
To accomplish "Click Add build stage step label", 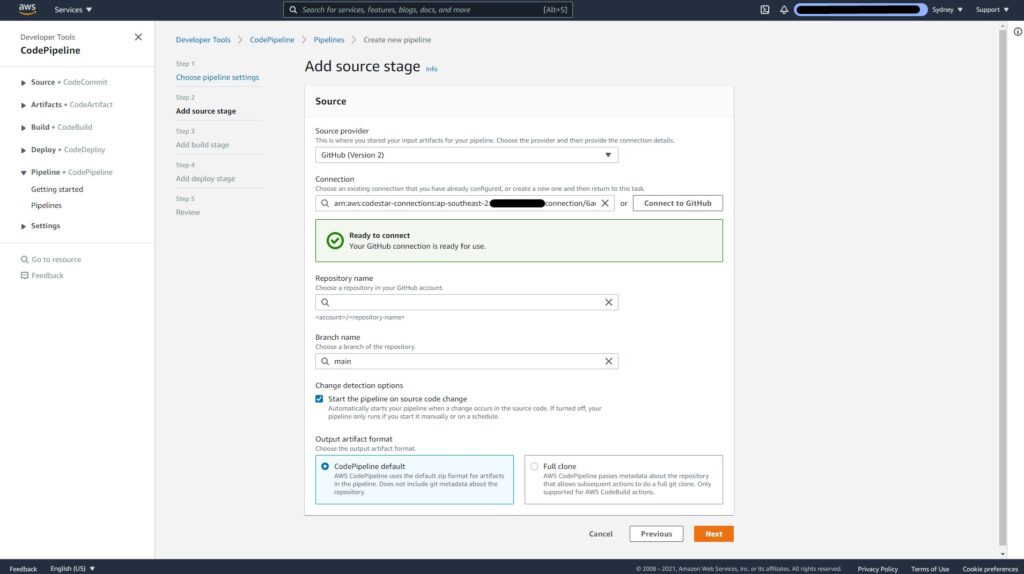I will pos(202,145).
